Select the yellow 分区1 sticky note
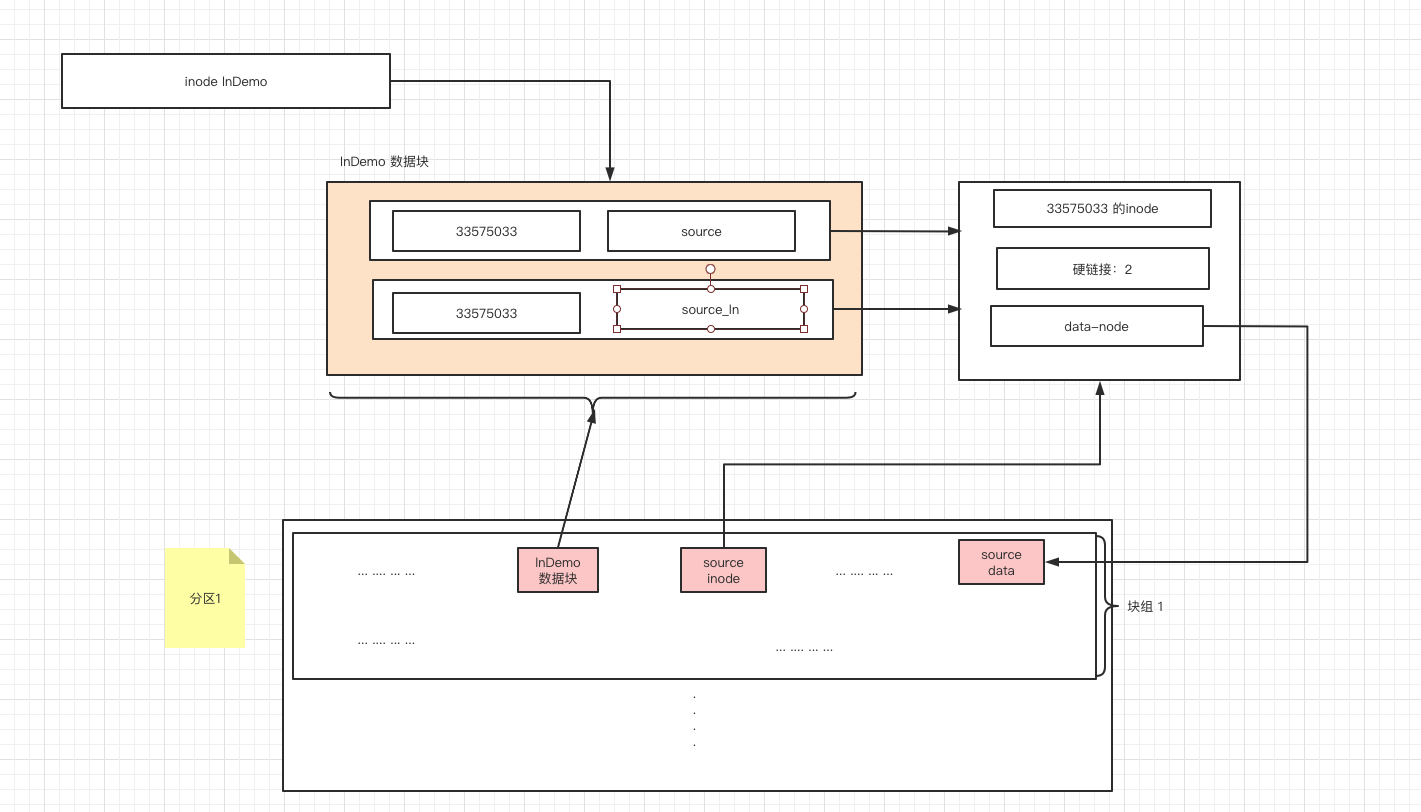This screenshot has height=812, width=1421. [204, 598]
